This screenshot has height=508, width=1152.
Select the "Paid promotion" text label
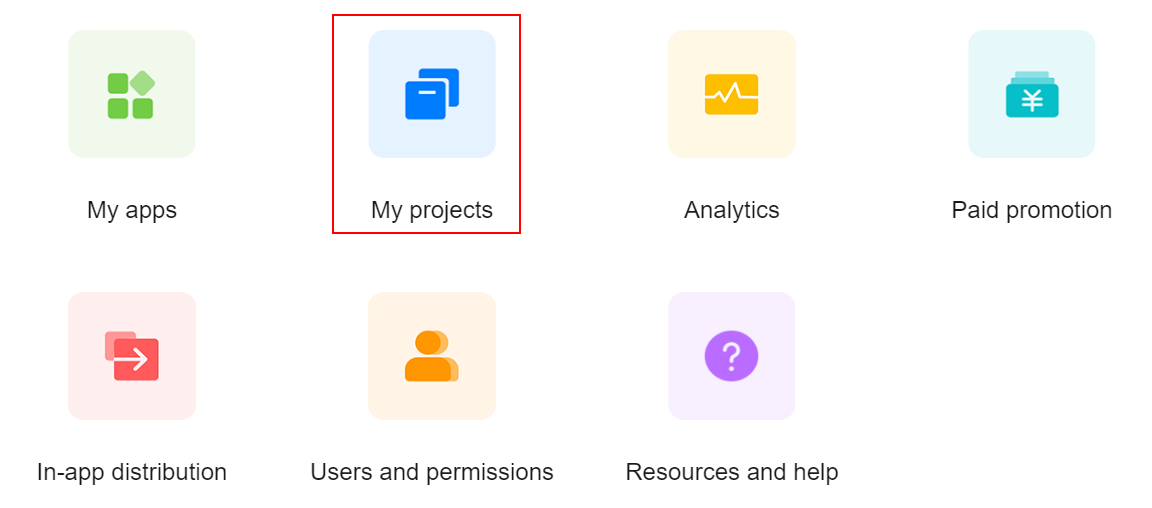[x=1031, y=210]
